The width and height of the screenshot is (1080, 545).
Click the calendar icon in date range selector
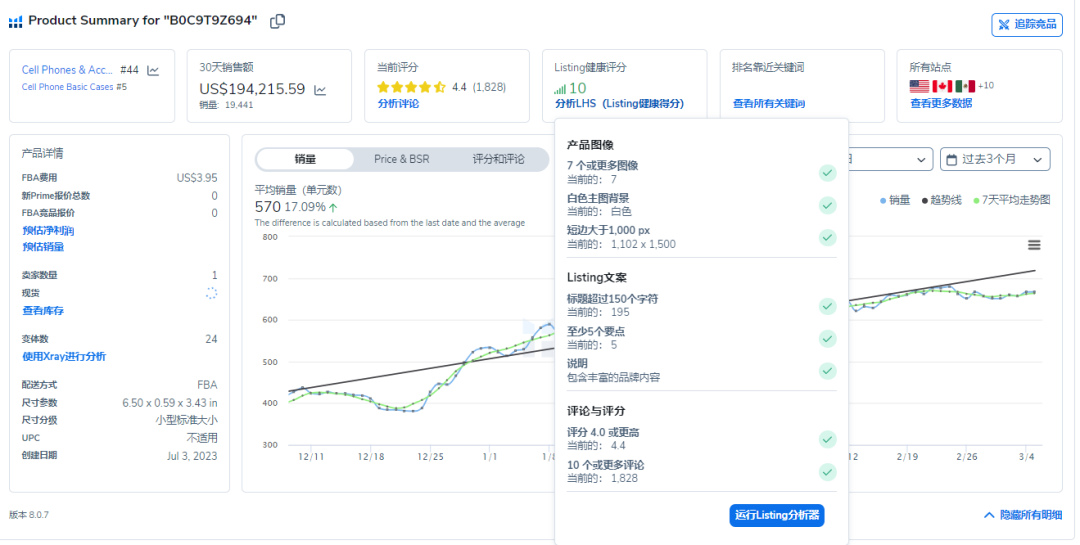[951, 160]
